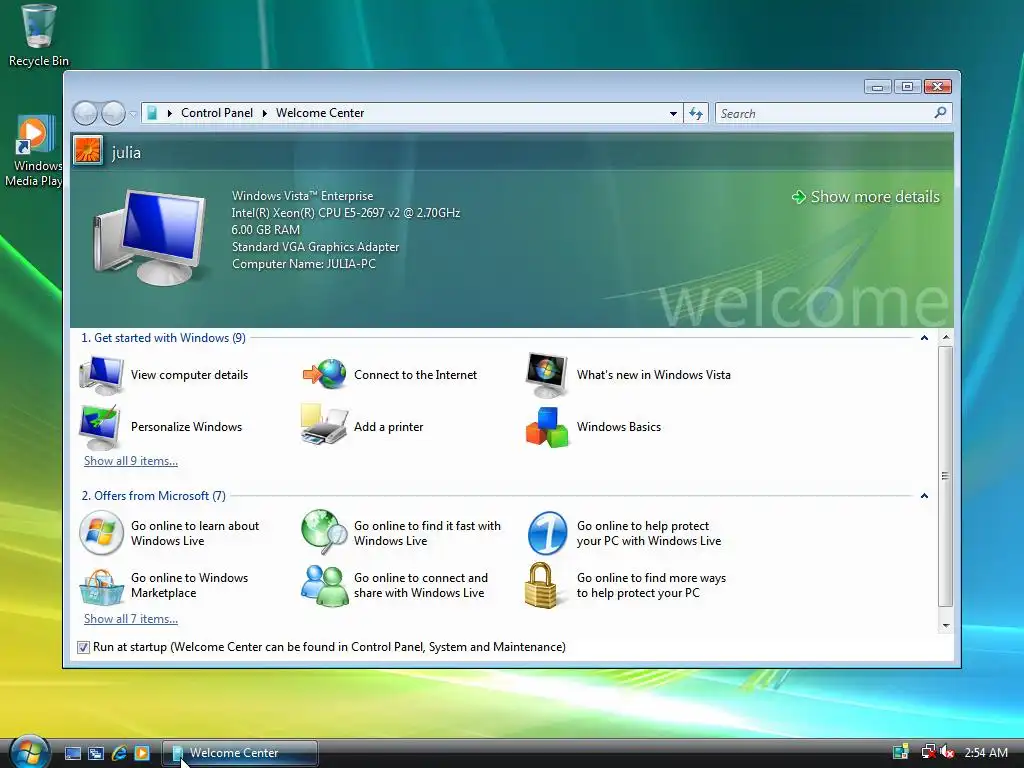The width and height of the screenshot is (1024, 768).
Task: Click the muted volume tray icon
Action: 948,752
